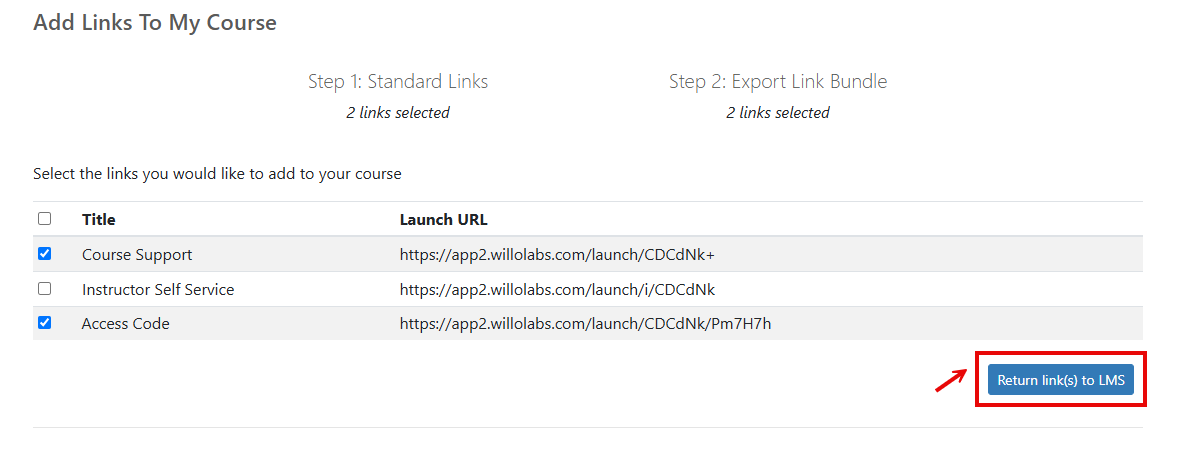This screenshot has height=465, width=1187.
Task: Click the Return link(s) to LMS button
Action: [1060, 380]
